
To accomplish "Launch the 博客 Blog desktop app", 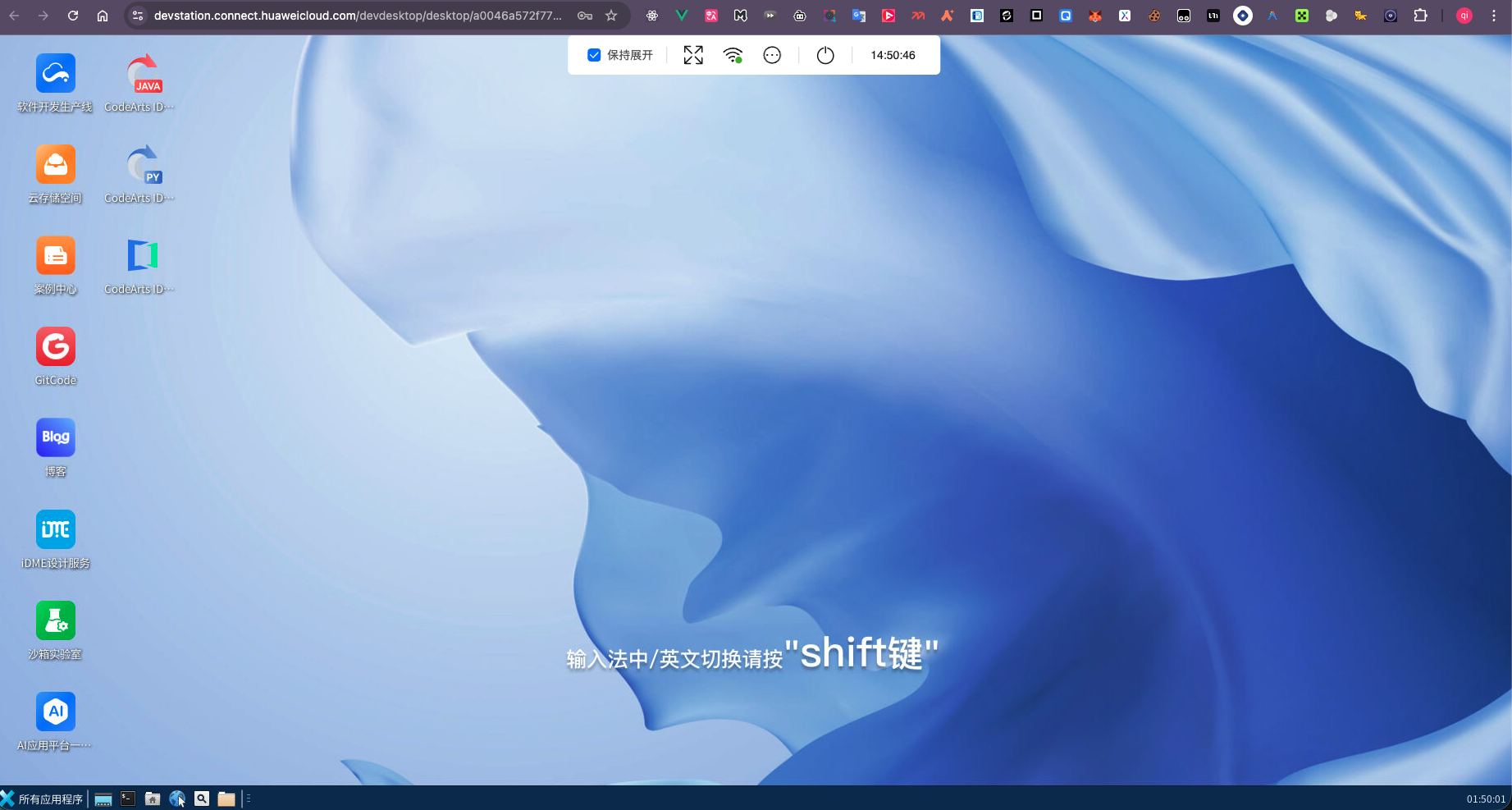I will (55, 437).
